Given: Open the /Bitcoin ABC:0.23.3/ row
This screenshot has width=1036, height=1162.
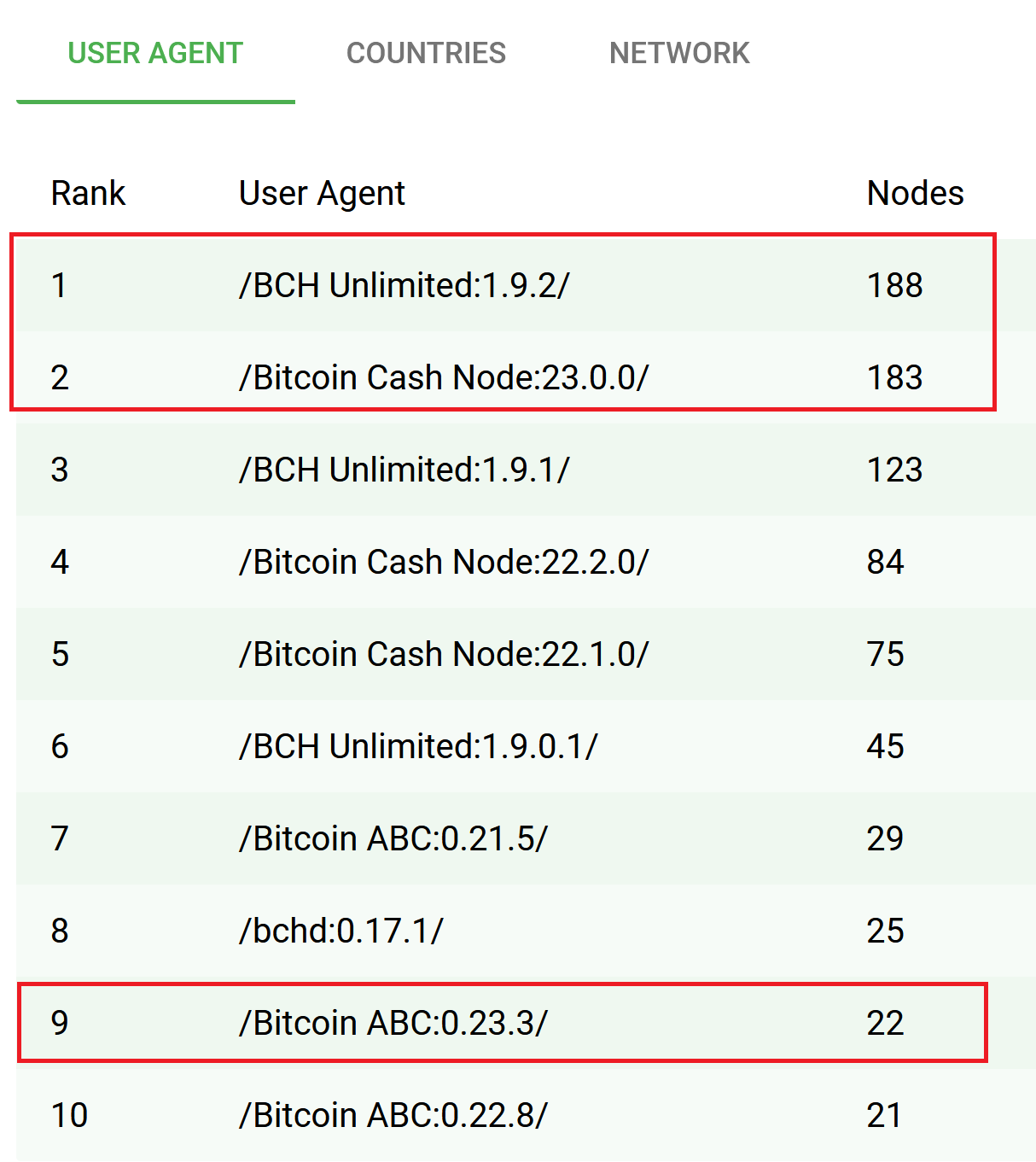Looking at the screenshot, I should point(526,1023).
